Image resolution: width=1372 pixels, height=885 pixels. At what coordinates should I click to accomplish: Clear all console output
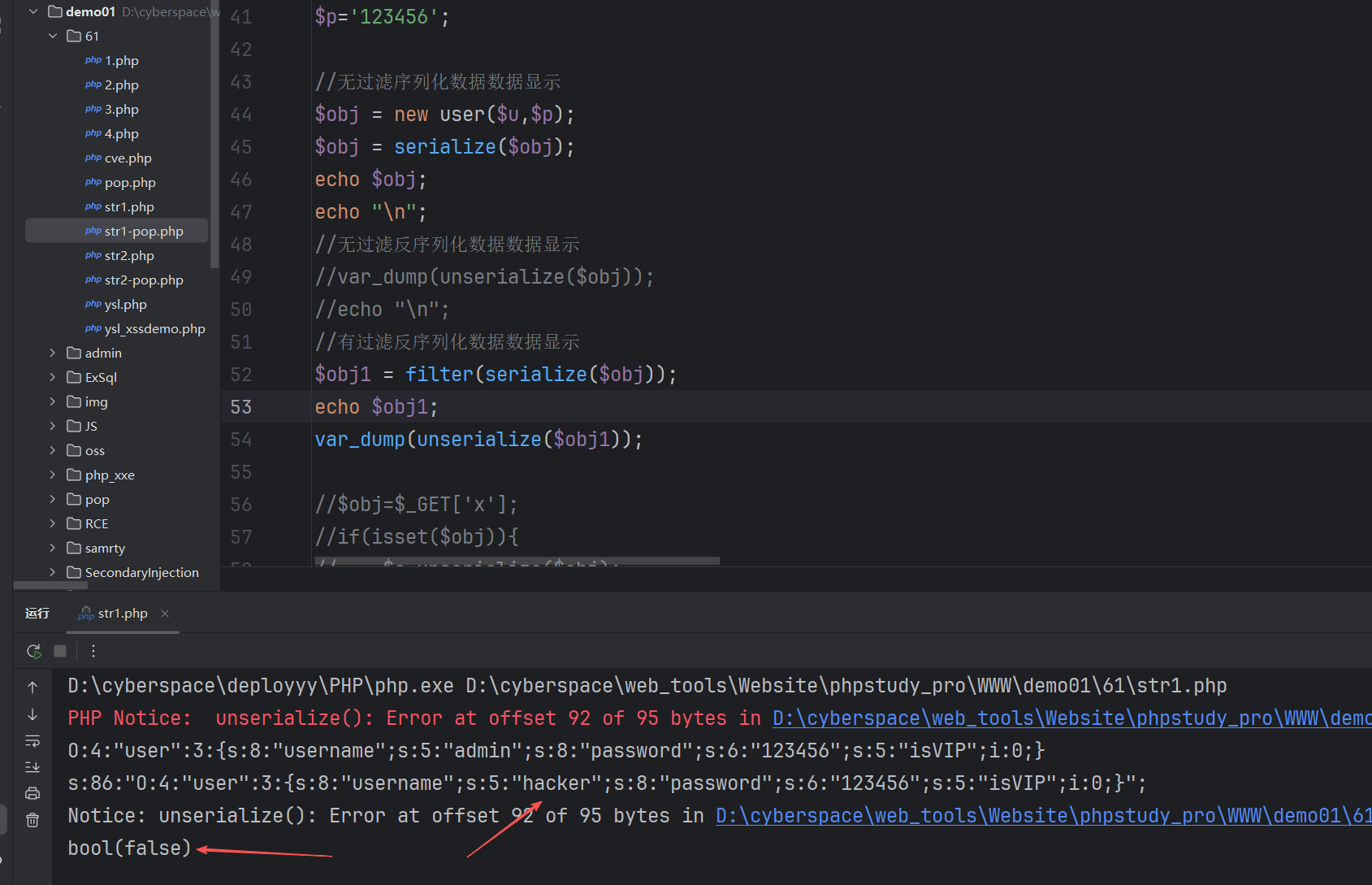coord(32,820)
